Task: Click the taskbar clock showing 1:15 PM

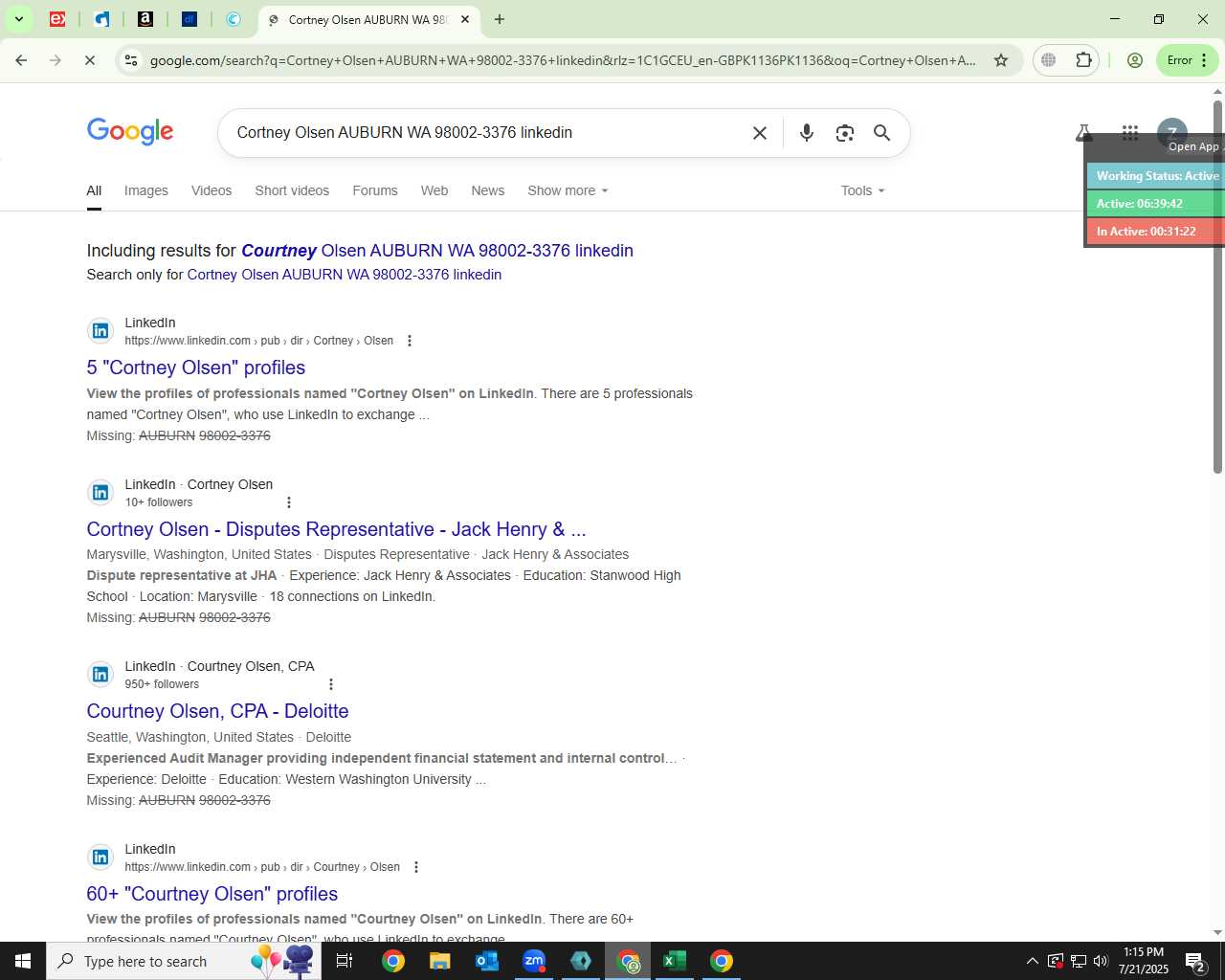Action: 1144,961
